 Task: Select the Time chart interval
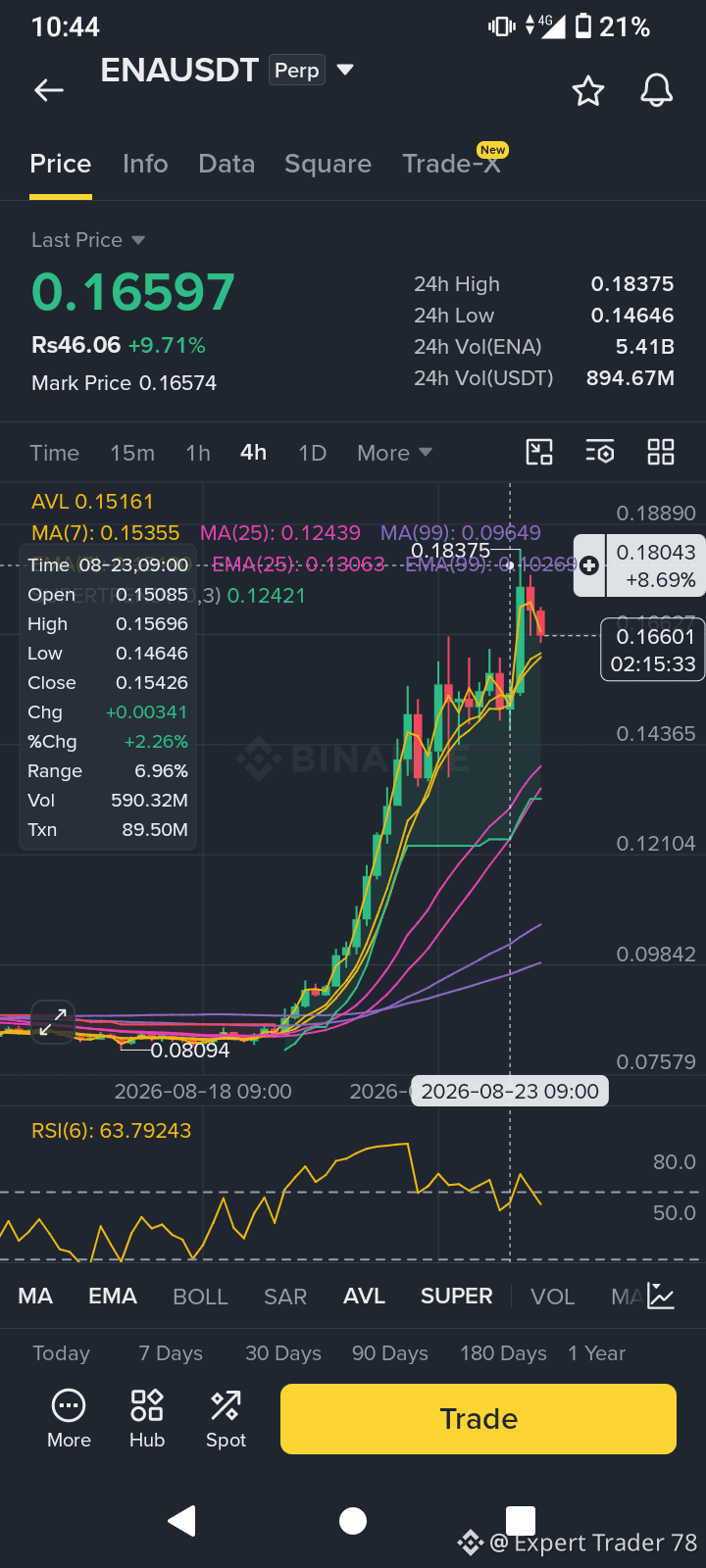coord(54,453)
